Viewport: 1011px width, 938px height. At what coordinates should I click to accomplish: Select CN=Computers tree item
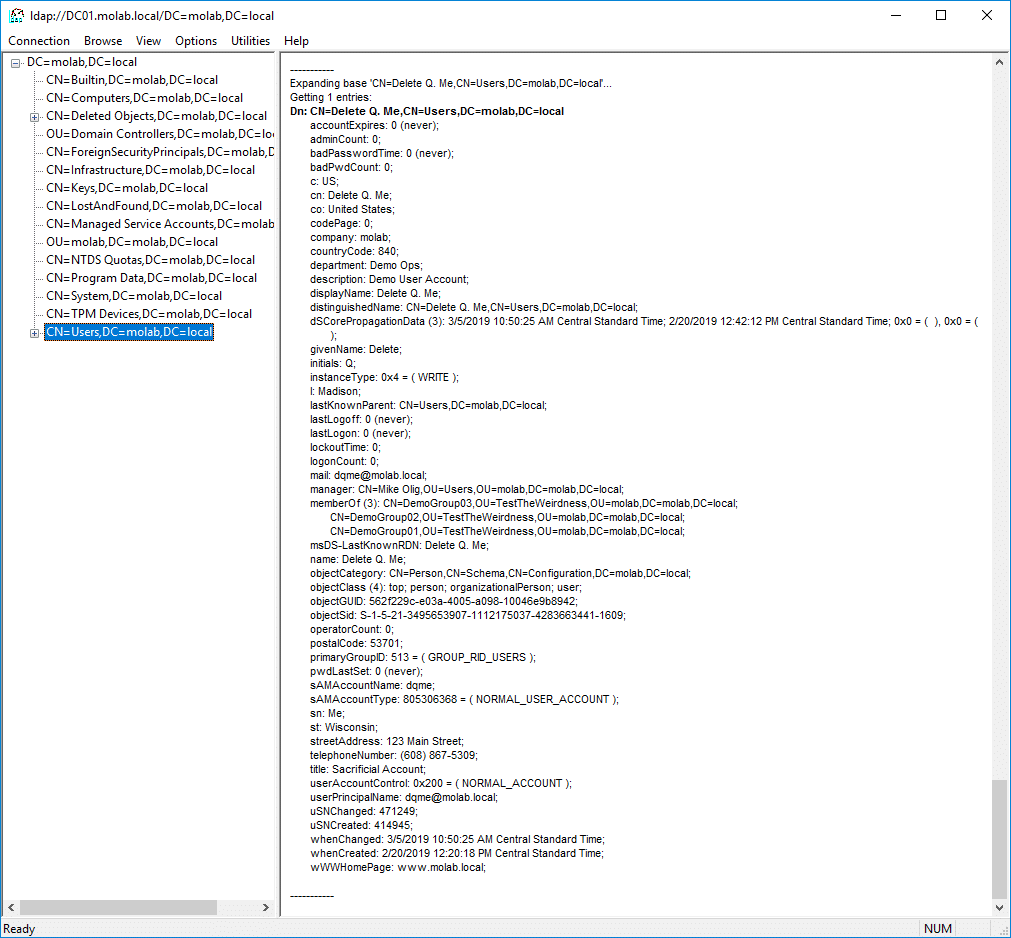click(144, 98)
